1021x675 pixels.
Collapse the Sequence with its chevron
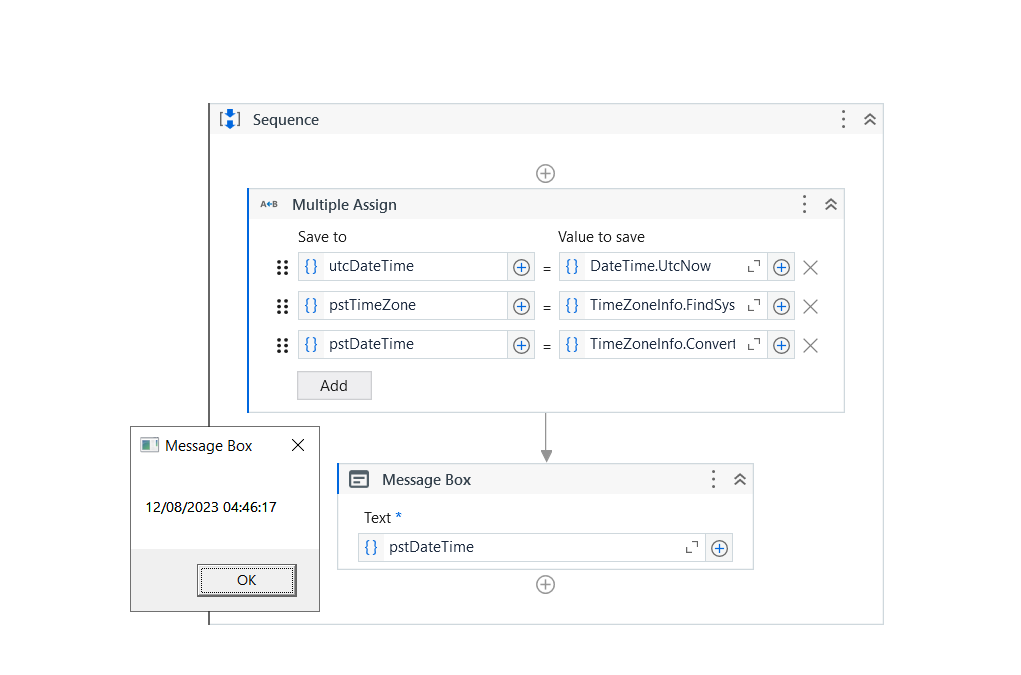click(x=869, y=118)
